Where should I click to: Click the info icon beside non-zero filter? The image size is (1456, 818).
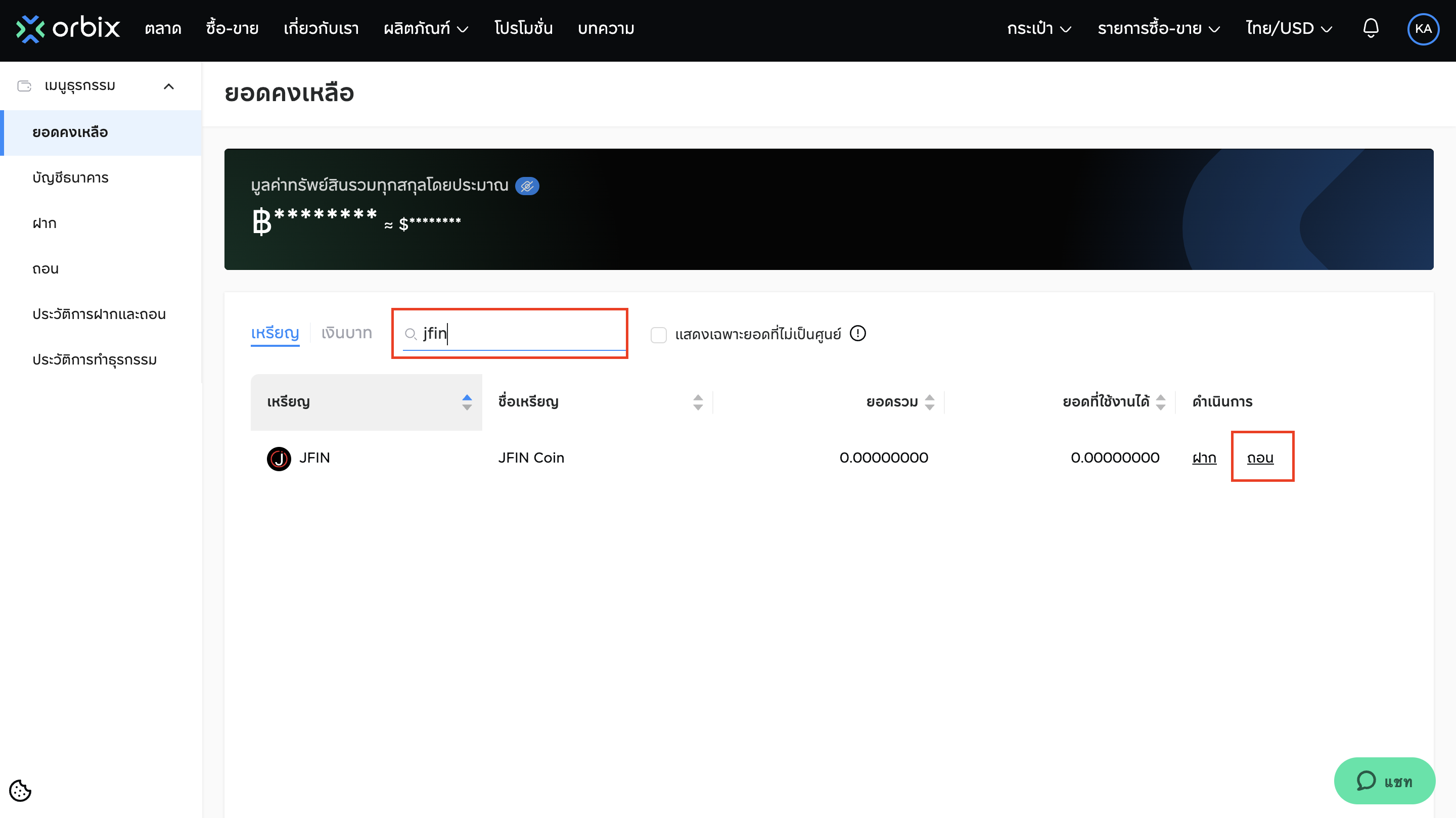(x=857, y=334)
